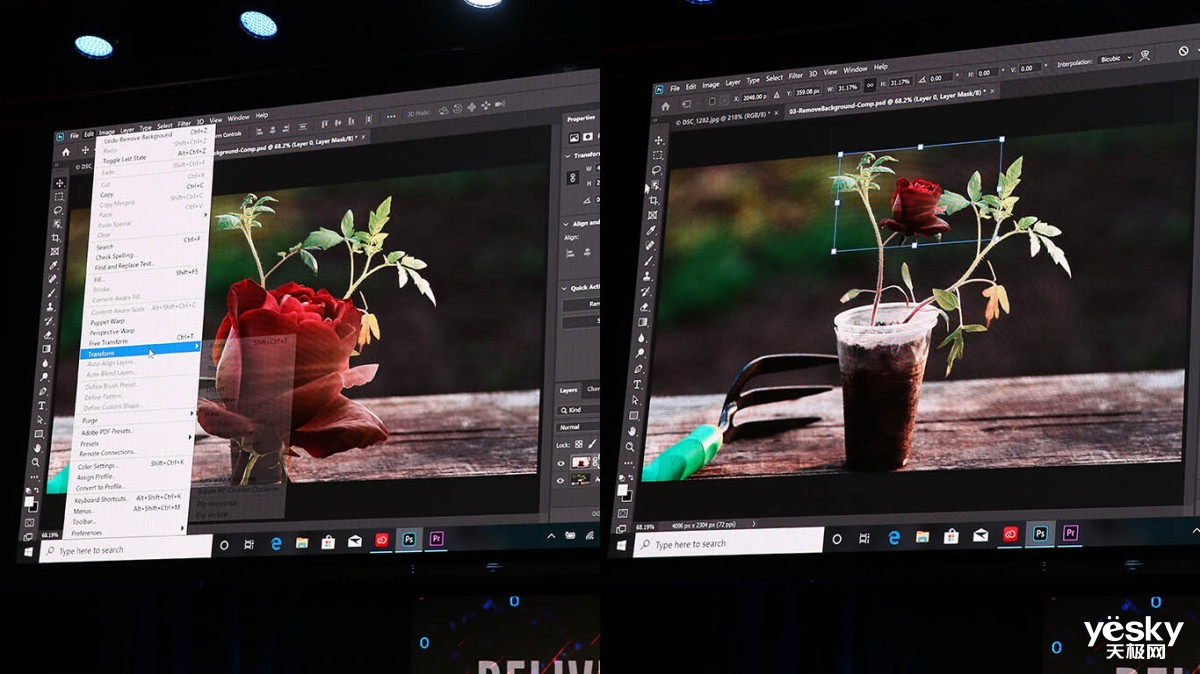Open Photoshop from the right screen taskbar
This screenshot has width=1200, height=674.
coord(1040,533)
